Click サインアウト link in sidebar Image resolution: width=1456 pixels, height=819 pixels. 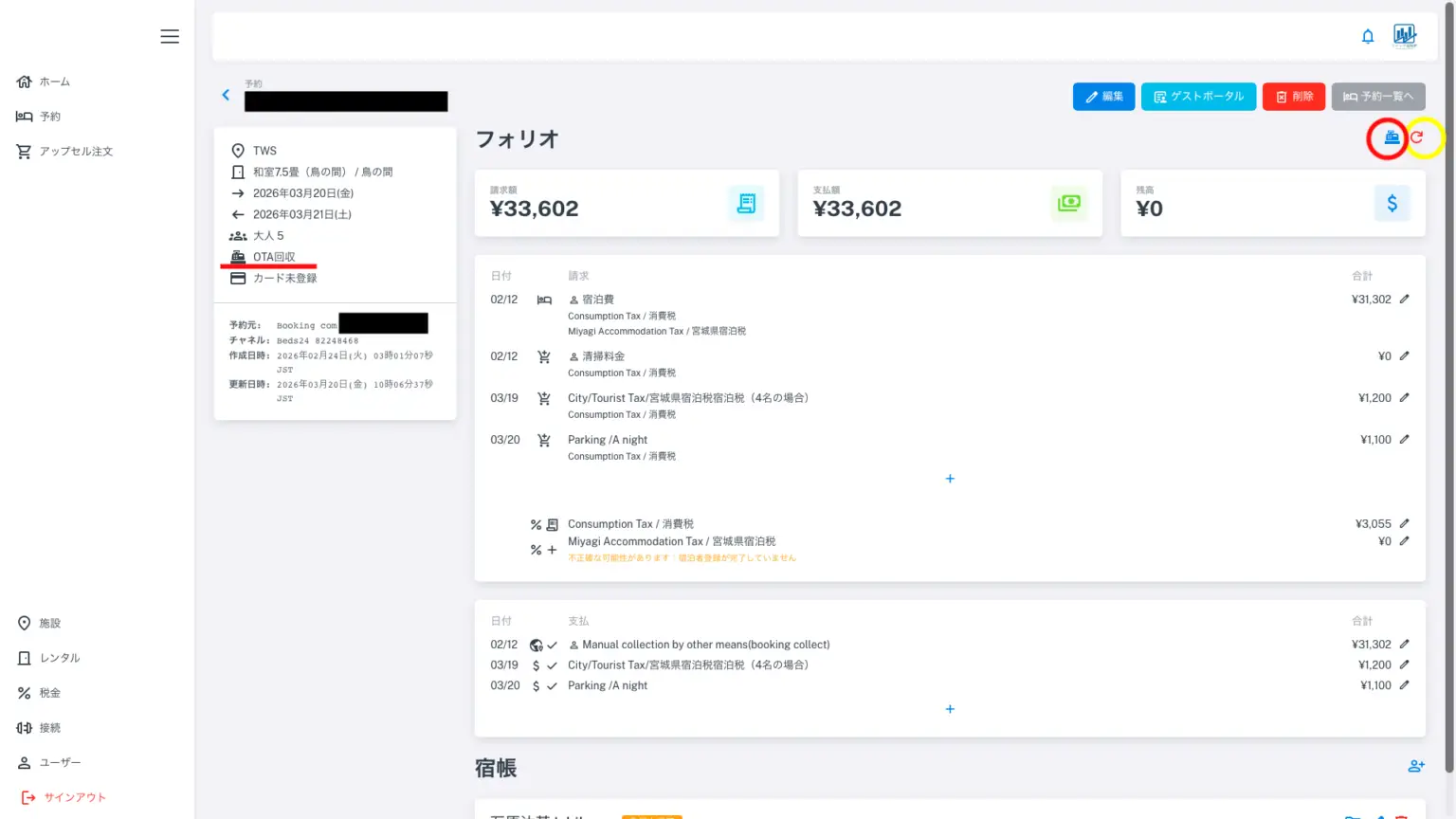pyautogui.click(x=64, y=797)
